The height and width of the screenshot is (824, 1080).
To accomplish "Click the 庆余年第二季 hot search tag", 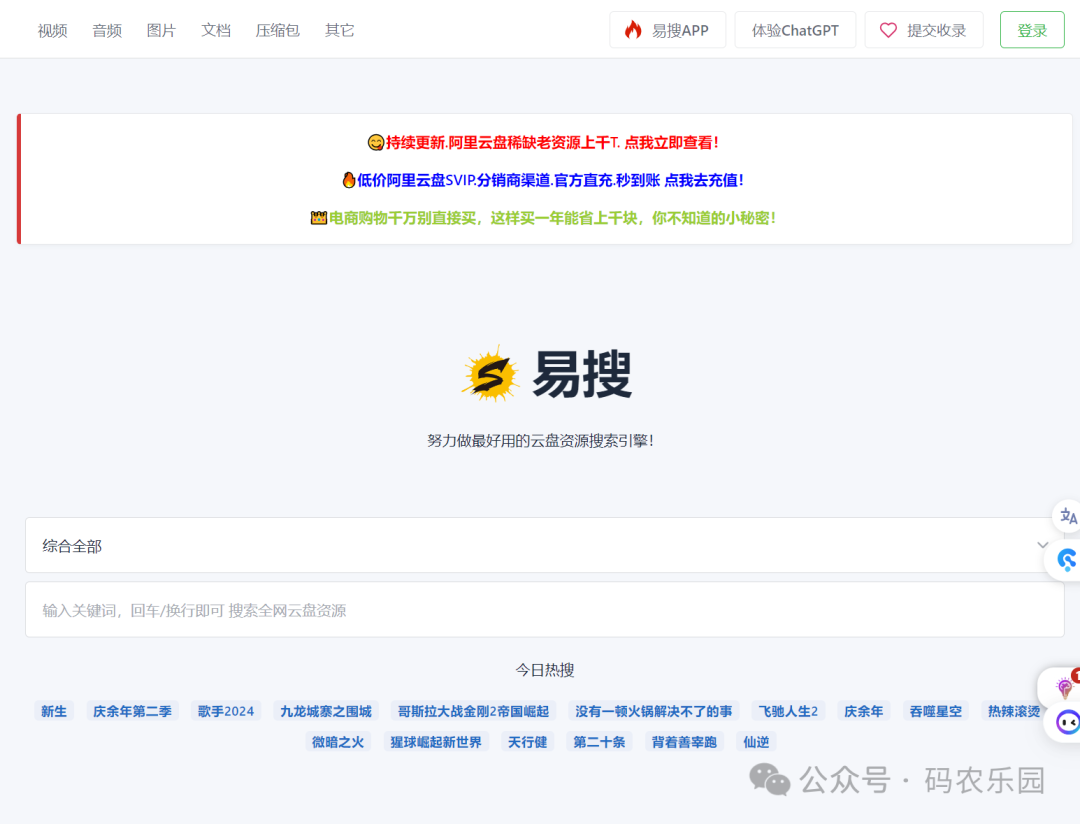I will 131,710.
